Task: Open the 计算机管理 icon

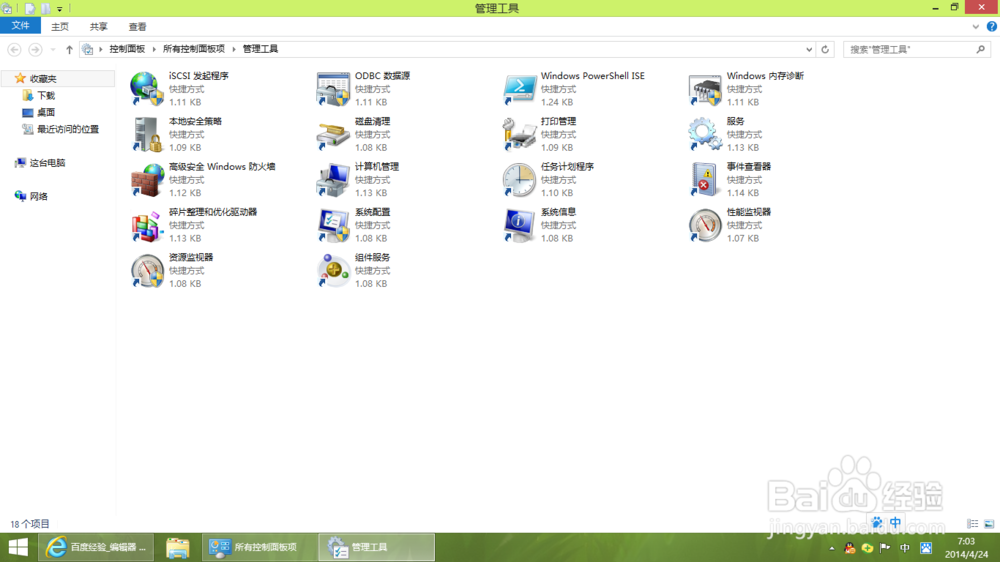Action: [333, 179]
